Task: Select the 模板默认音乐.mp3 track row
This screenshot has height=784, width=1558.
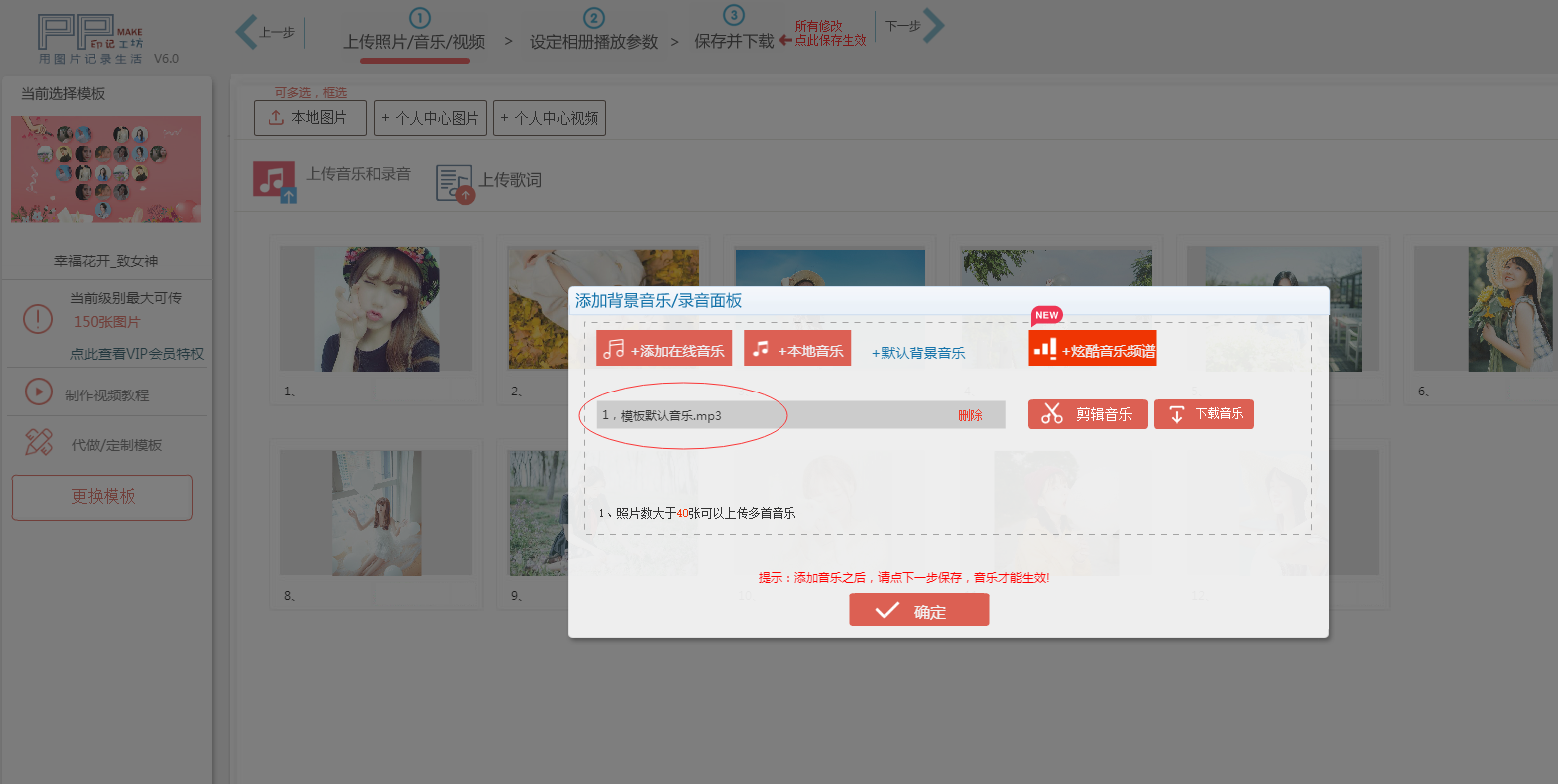Action: [x=800, y=415]
